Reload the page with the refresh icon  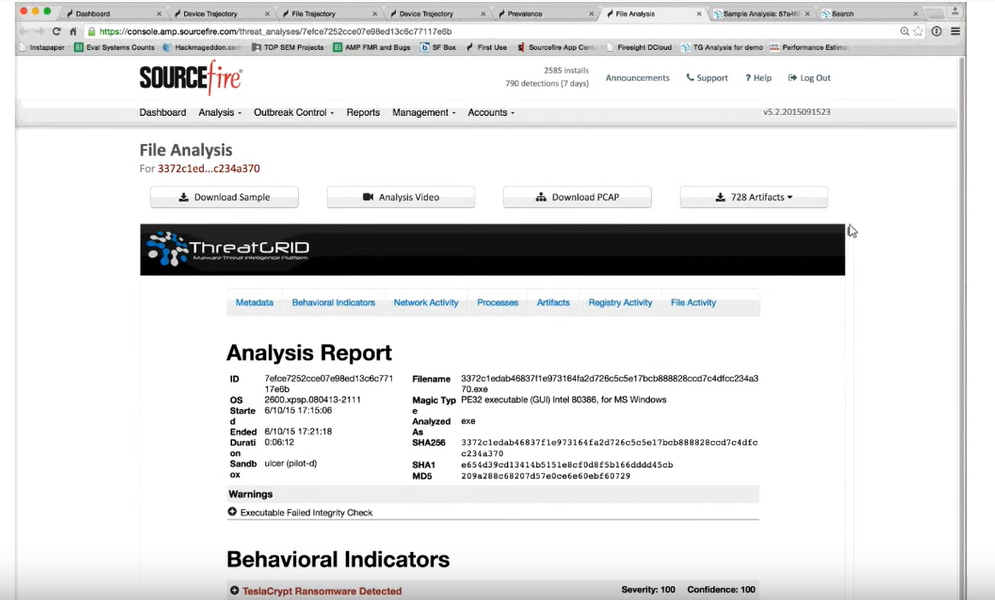pos(56,31)
